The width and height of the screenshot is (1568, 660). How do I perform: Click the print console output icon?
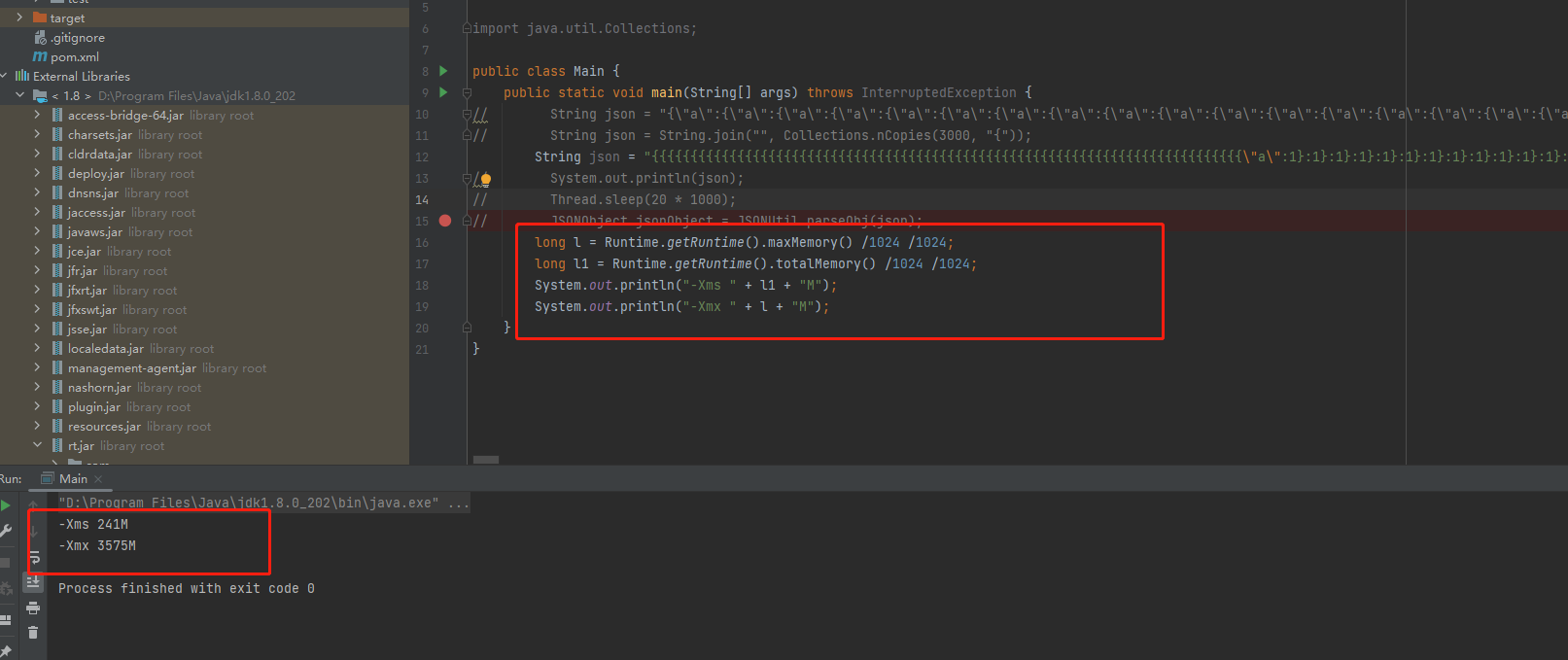pyautogui.click(x=33, y=608)
